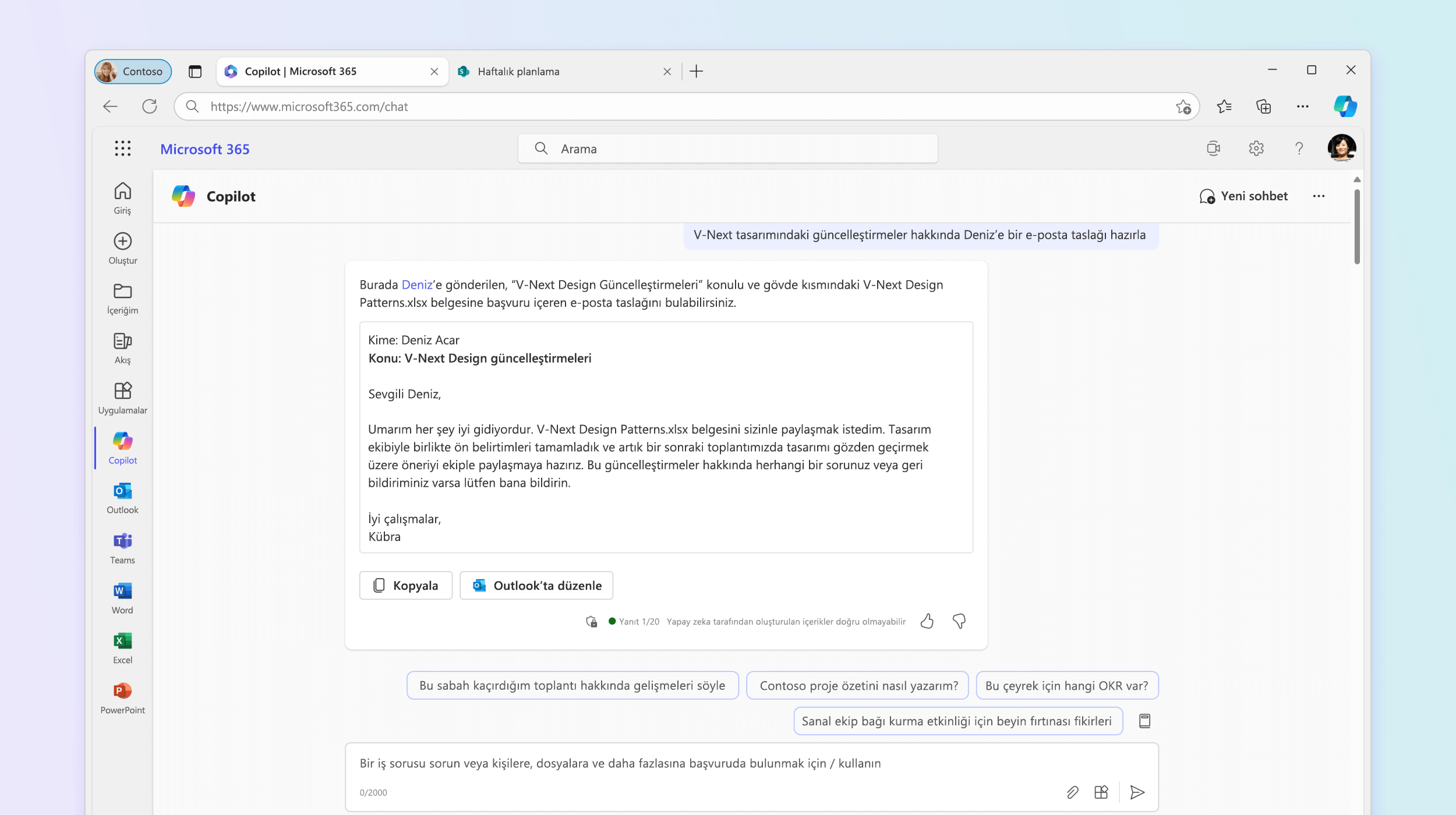Open Uygulamalar apps in sidebar

tap(122, 399)
